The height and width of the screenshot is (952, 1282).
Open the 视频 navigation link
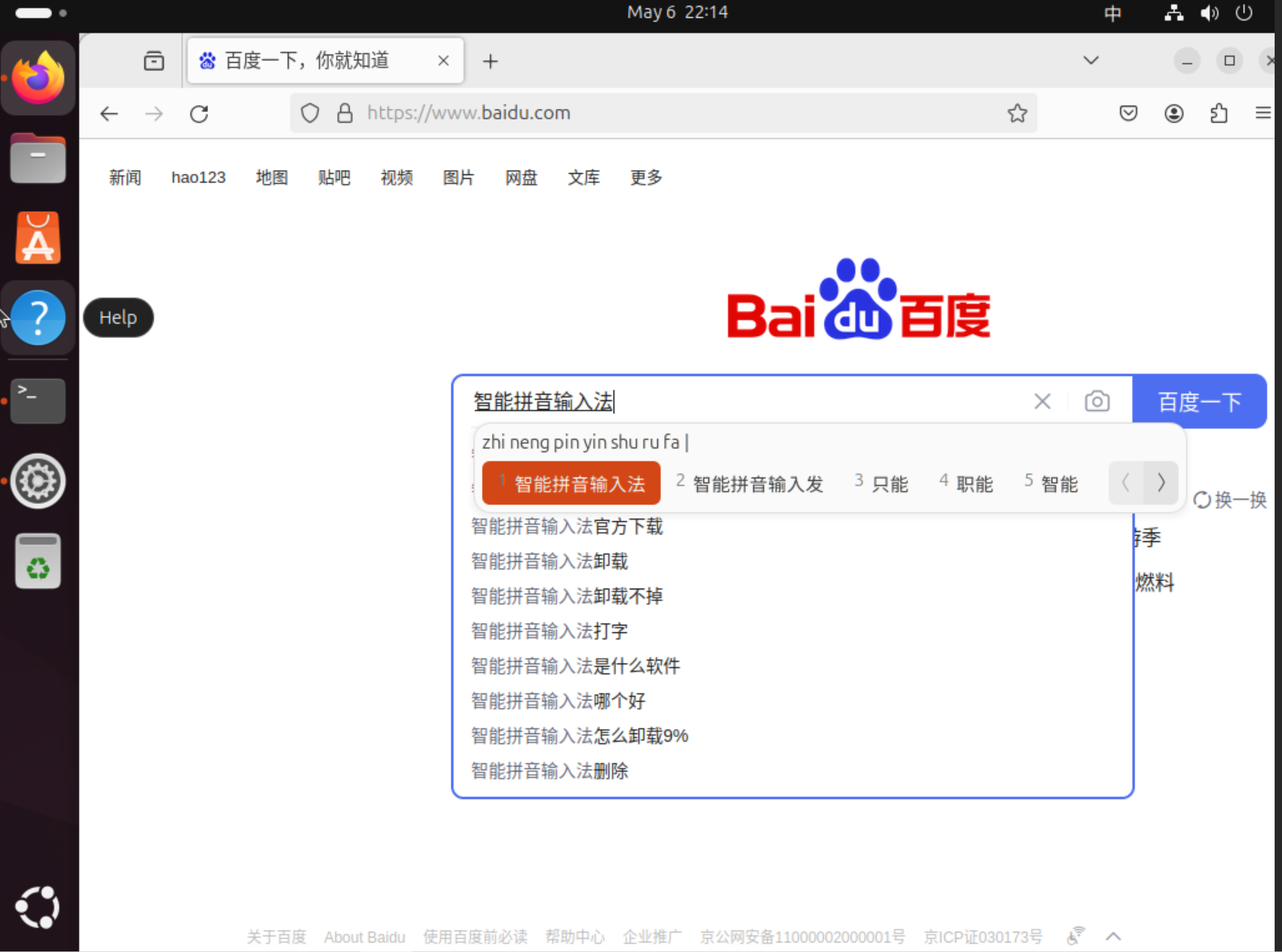(397, 177)
